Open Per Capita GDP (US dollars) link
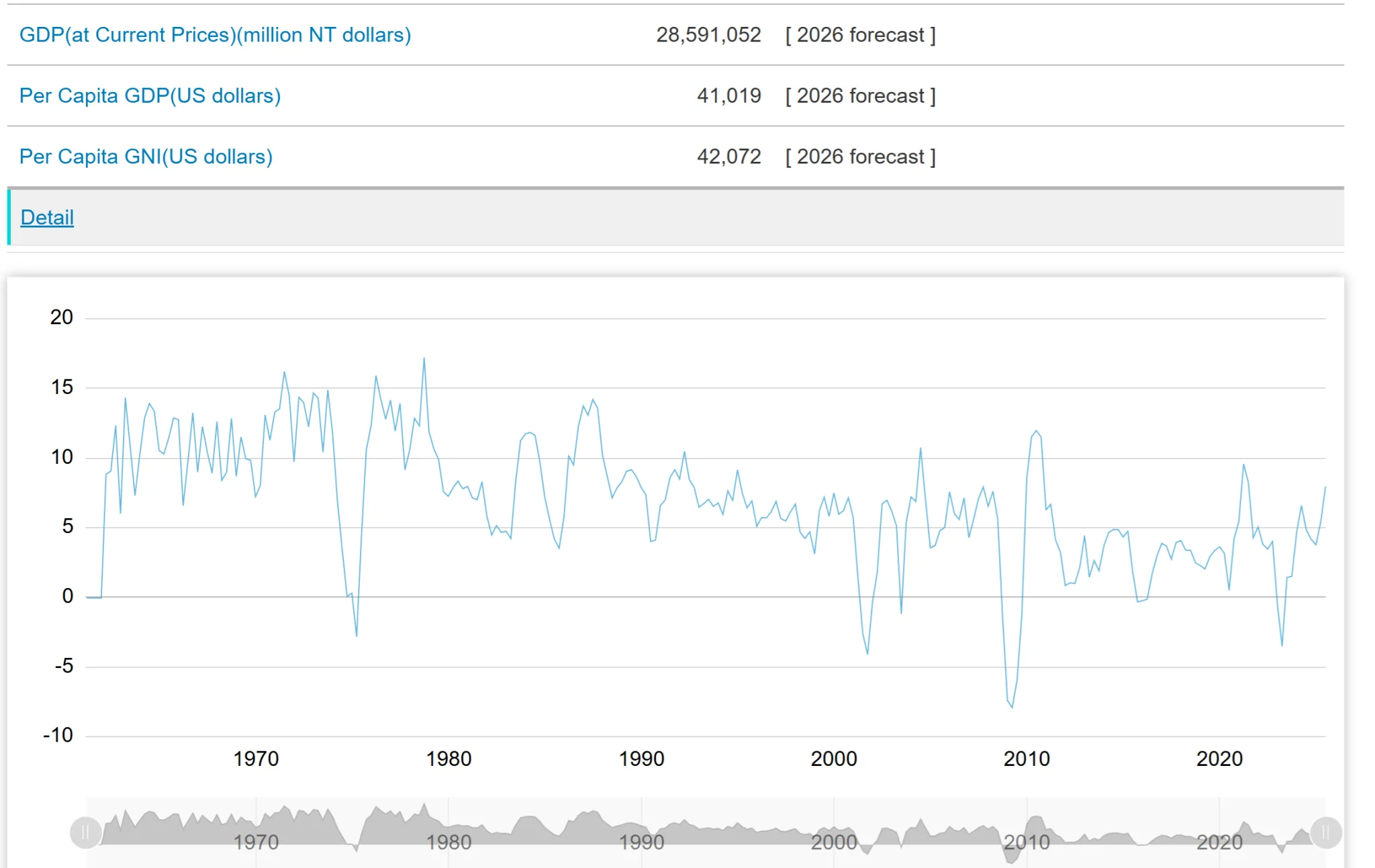1375x868 pixels. [150, 96]
